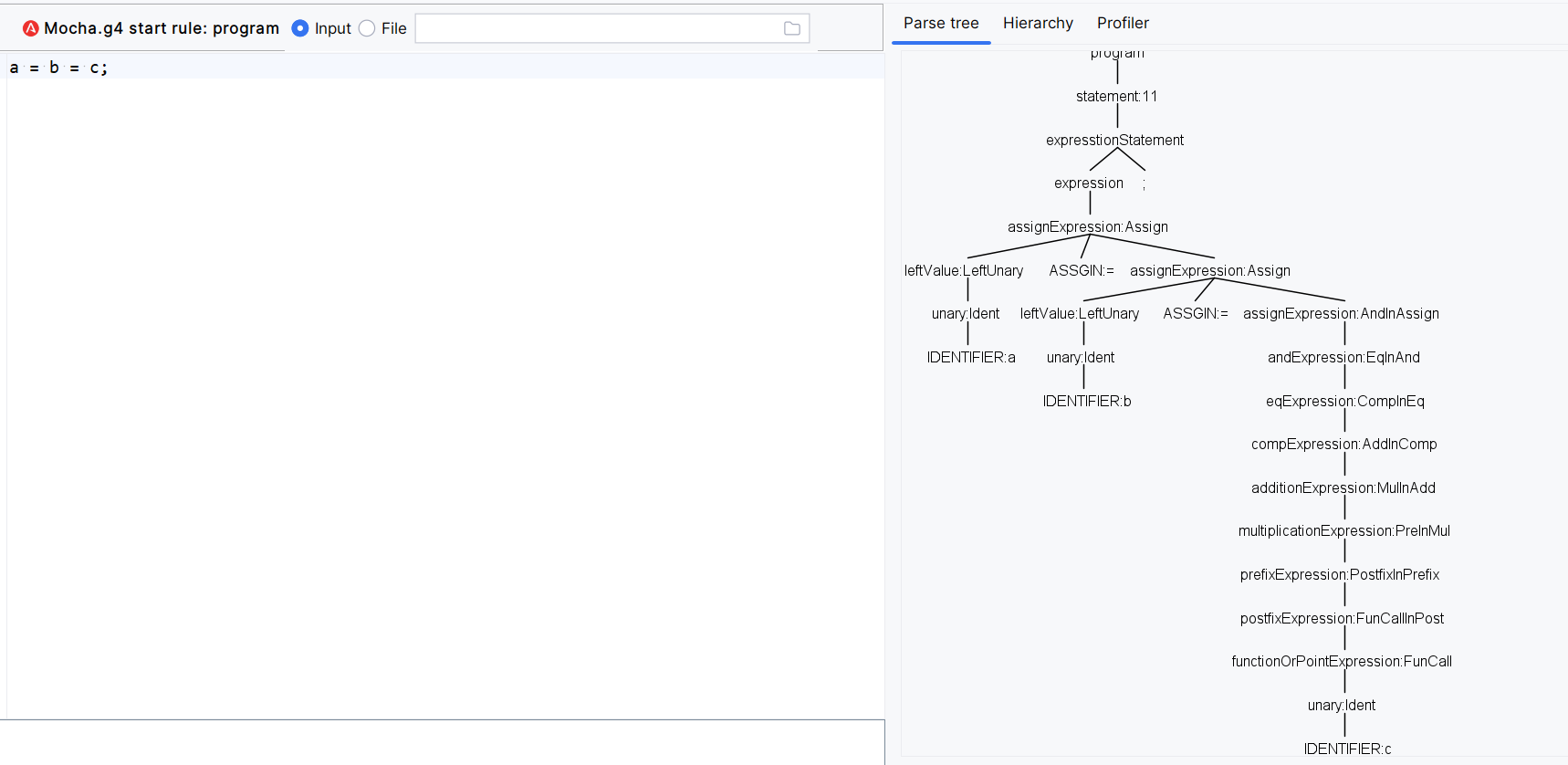Viewport: 1568px width, 765px height.
Task: Select the ASSGIN:= node beside assignExpression:AndInAssign
Action: point(1196,313)
